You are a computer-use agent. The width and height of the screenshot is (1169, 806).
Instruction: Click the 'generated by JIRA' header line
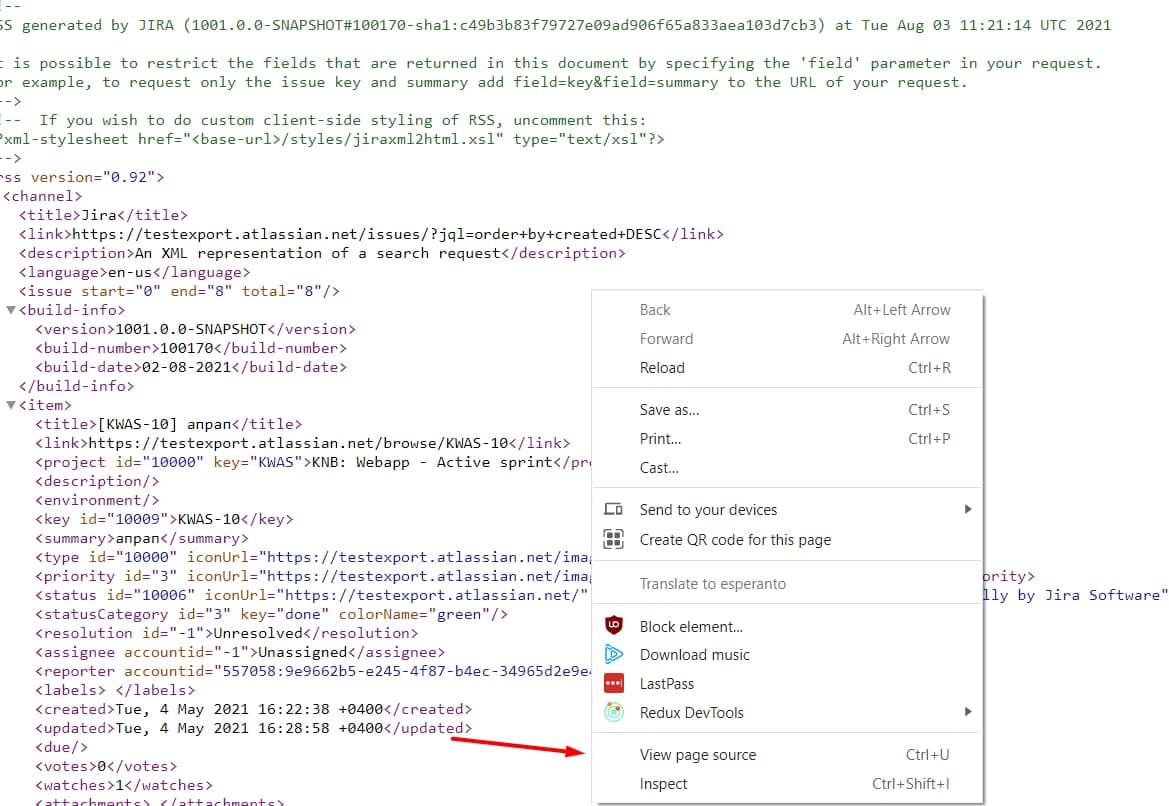(x=555, y=25)
